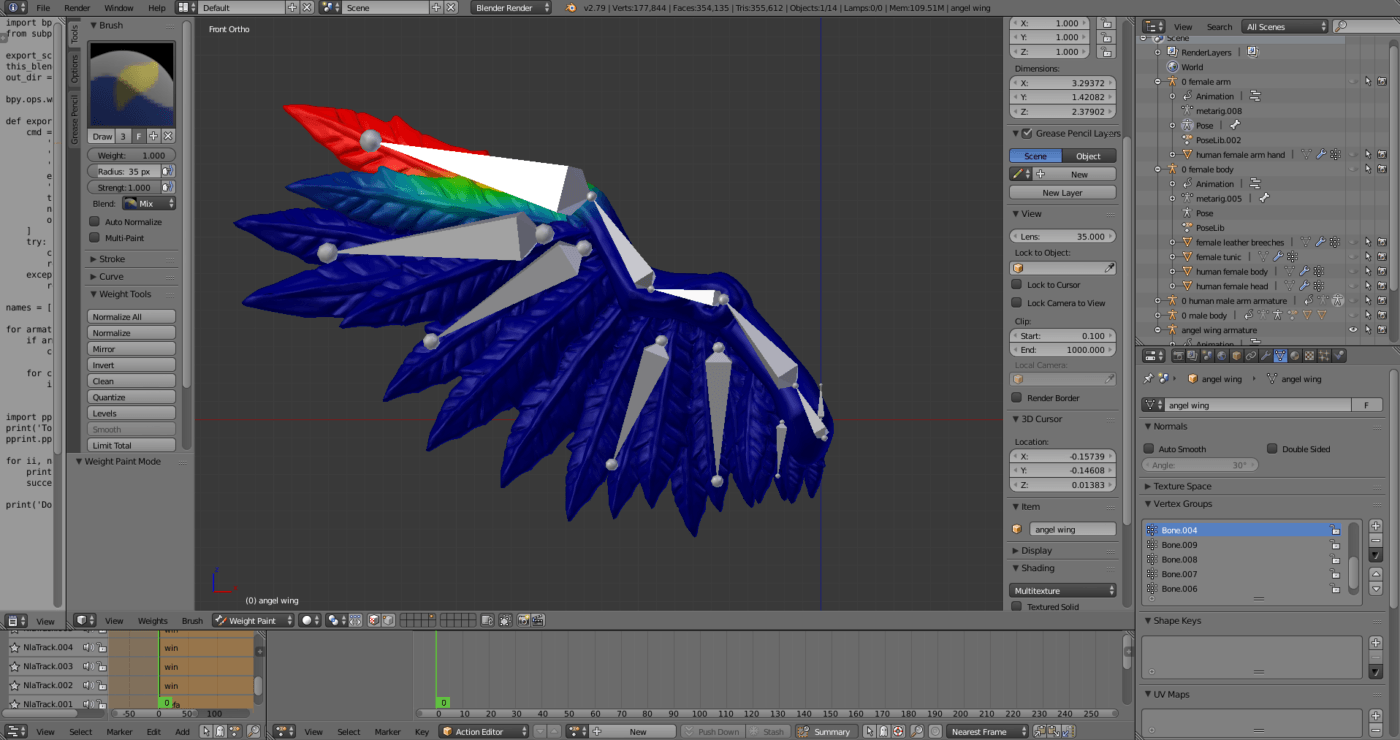Click the search magnifier in Outliner
1400x740 pixels.
point(1340,27)
